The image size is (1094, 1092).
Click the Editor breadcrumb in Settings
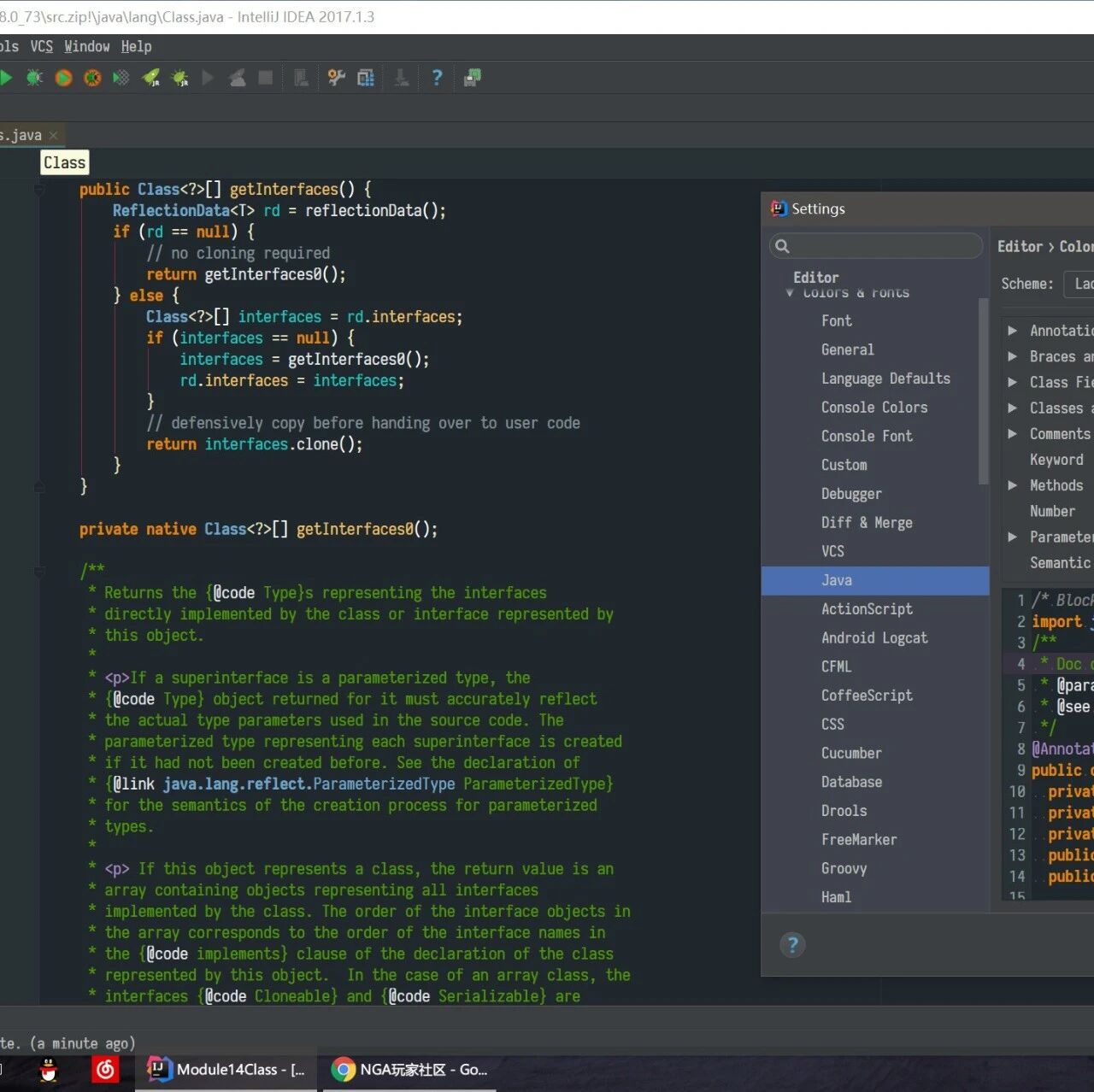(1020, 246)
